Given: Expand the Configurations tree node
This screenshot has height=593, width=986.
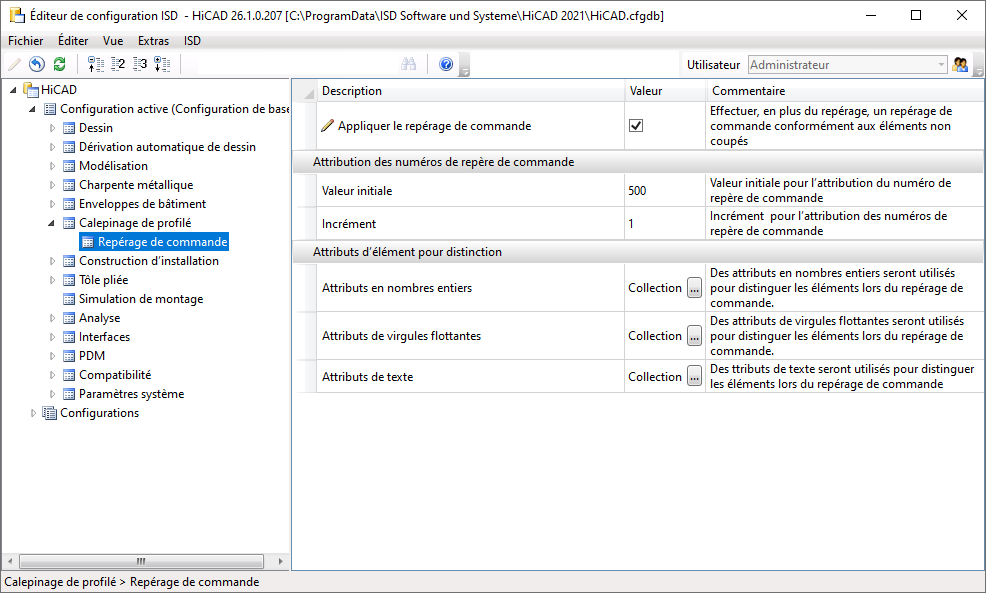Looking at the screenshot, I should point(33,413).
